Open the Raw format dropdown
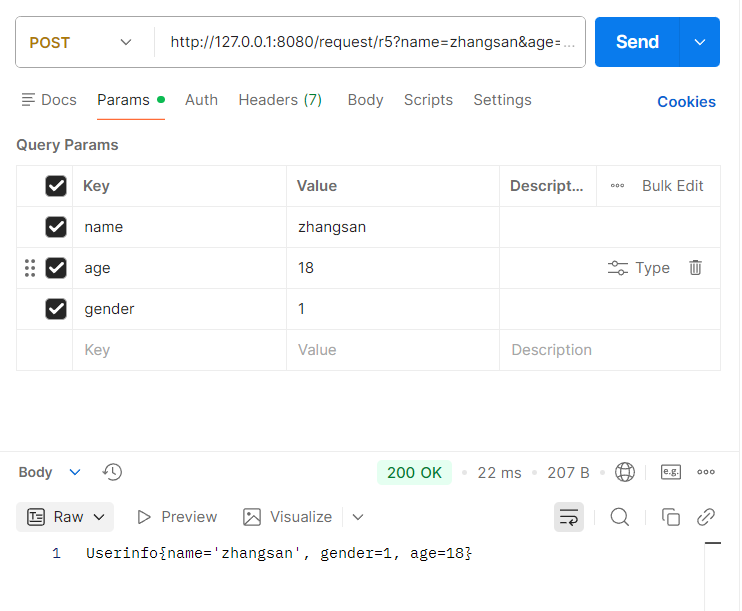 pyautogui.click(x=65, y=517)
